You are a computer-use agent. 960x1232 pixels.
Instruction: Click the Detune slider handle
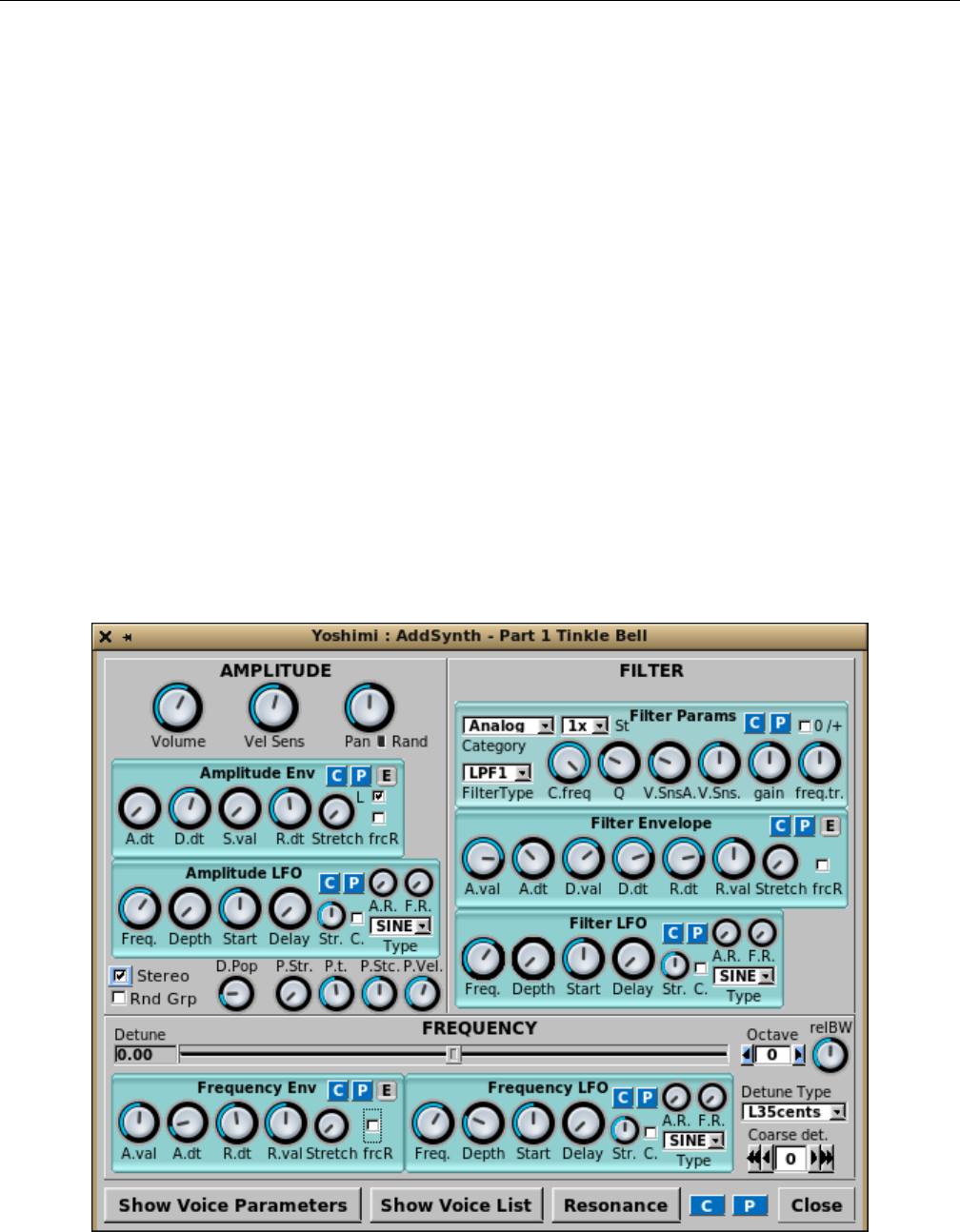point(454,1055)
